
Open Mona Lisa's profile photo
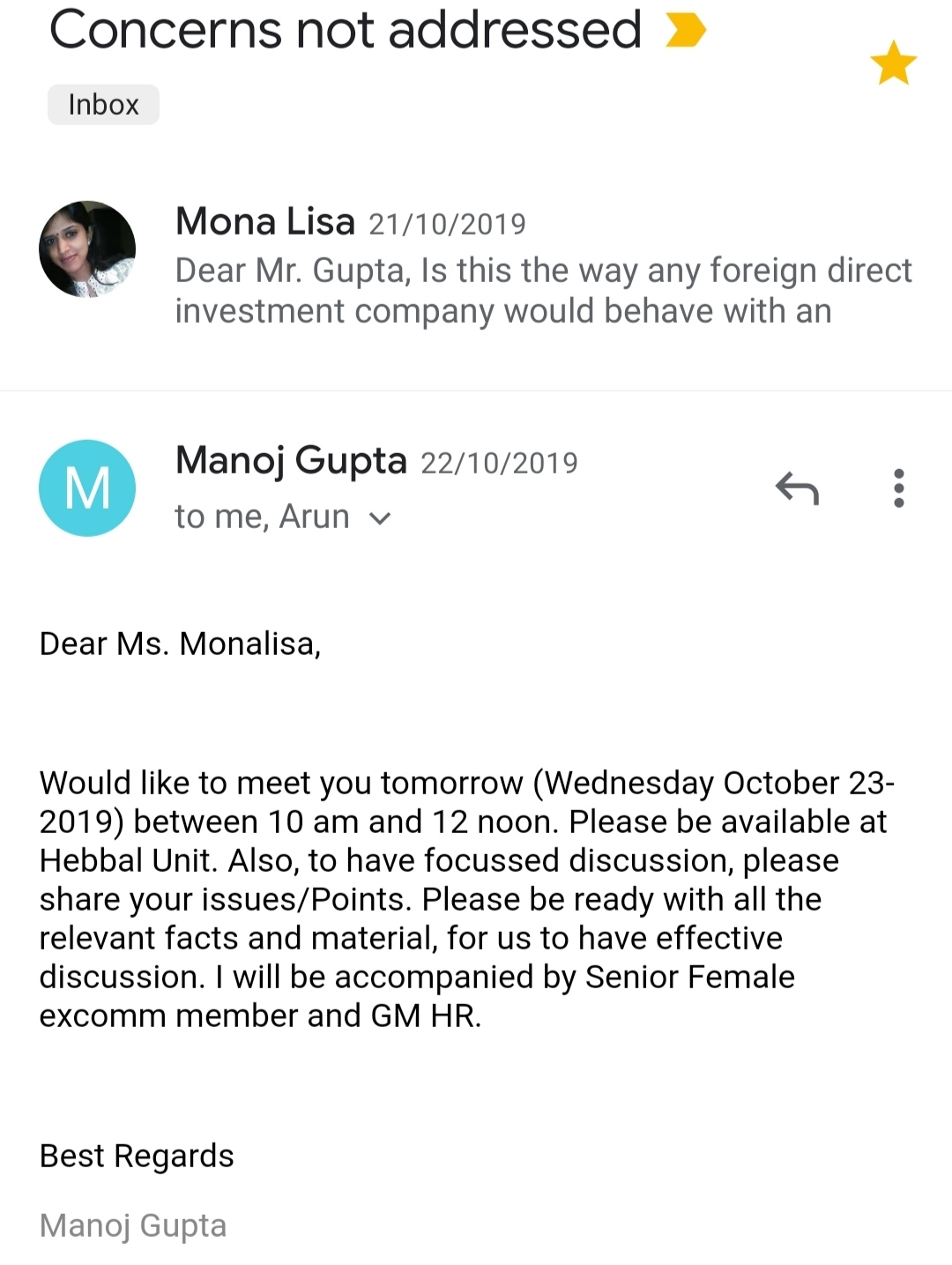[x=87, y=249]
